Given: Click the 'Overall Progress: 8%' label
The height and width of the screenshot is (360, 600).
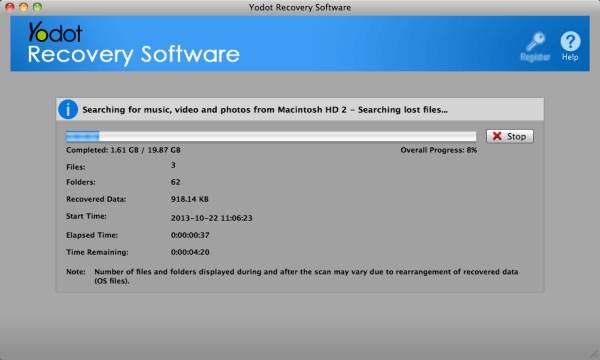Looking at the screenshot, I should pyautogui.click(x=439, y=150).
